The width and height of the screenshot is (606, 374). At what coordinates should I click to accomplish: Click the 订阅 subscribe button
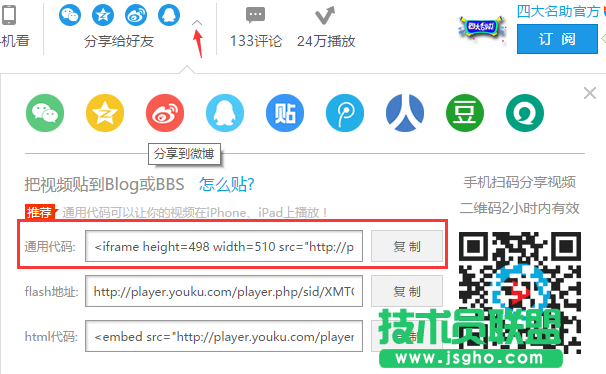click(x=557, y=39)
